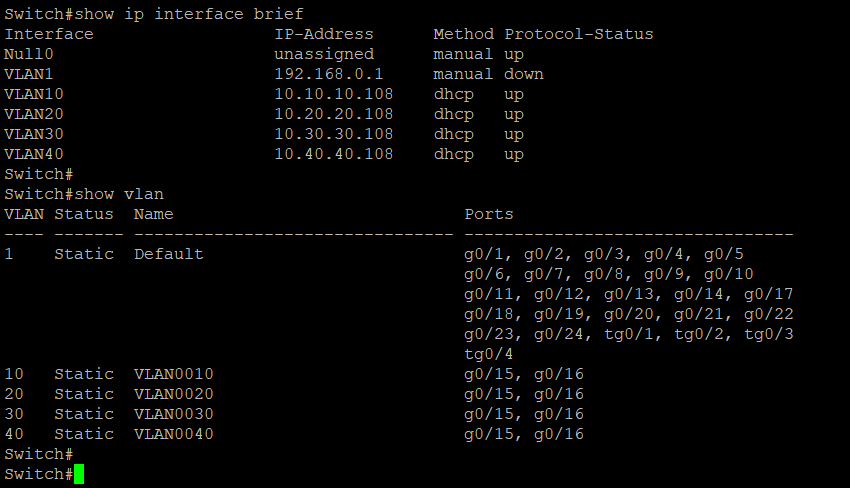Click the IP-Address column header
This screenshot has width=850, height=488.
(324, 34)
